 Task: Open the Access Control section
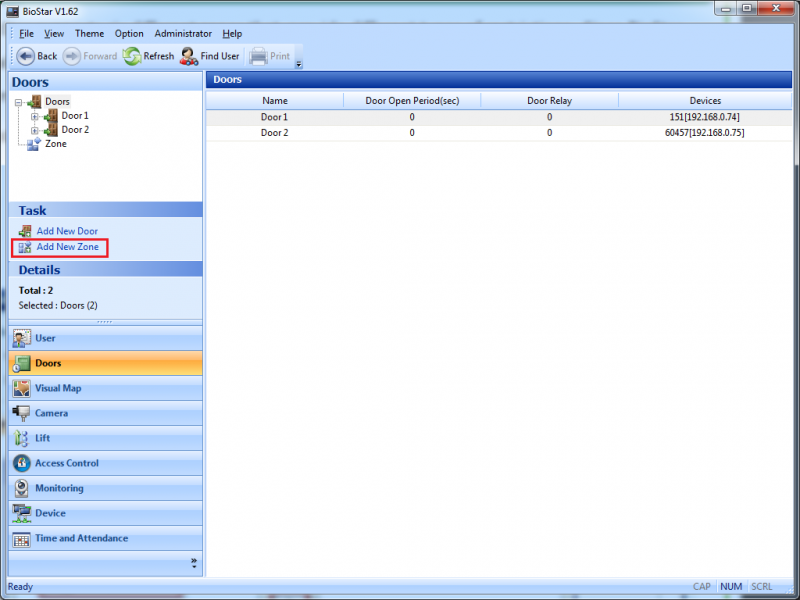67,463
